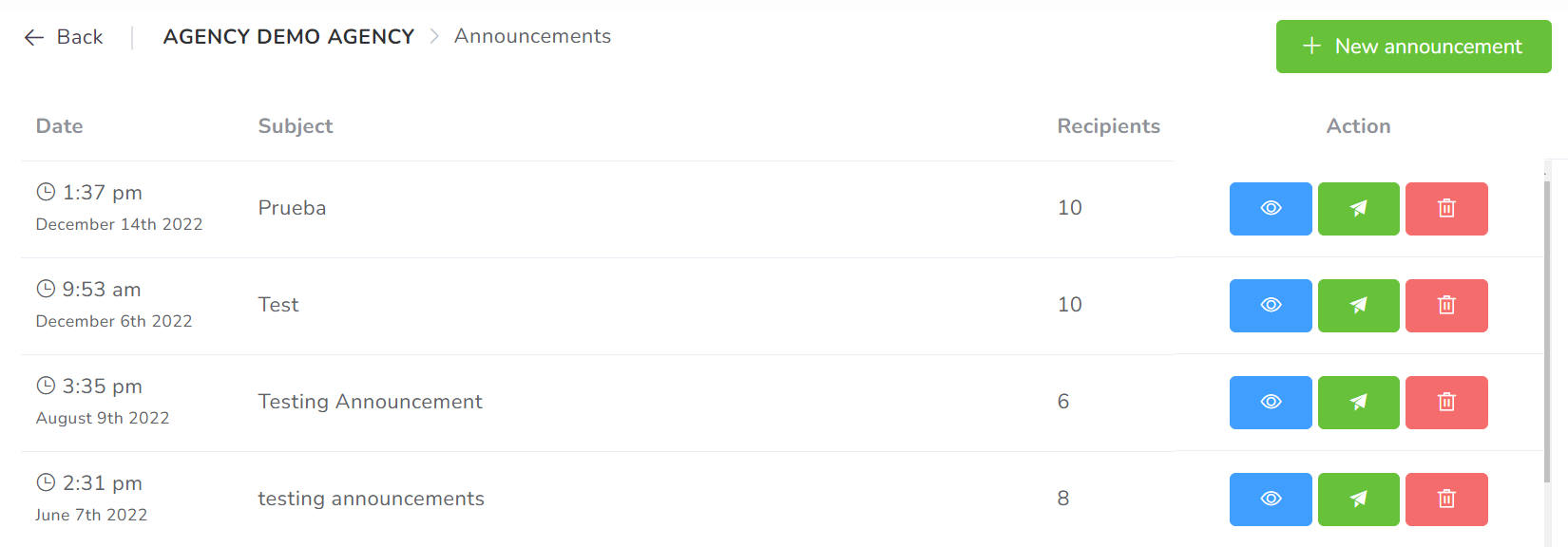This screenshot has width=1568, height=547.
Task: Send the Testing Announcement entry
Action: (x=1358, y=403)
